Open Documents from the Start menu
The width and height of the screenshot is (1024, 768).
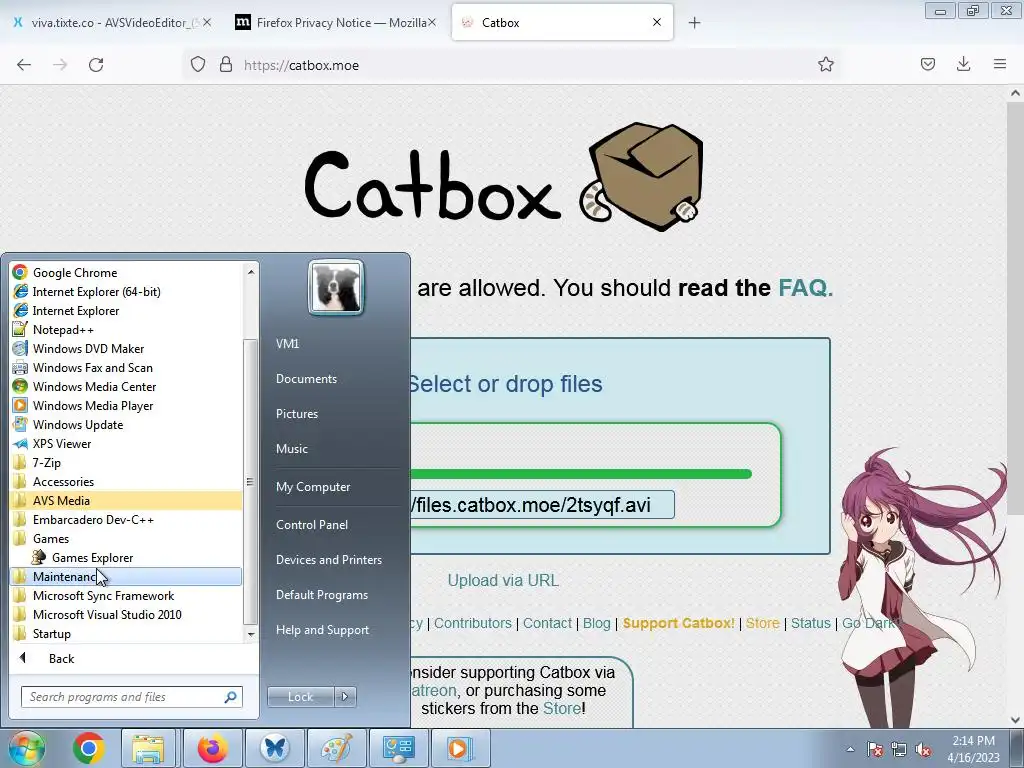[x=306, y=379]
